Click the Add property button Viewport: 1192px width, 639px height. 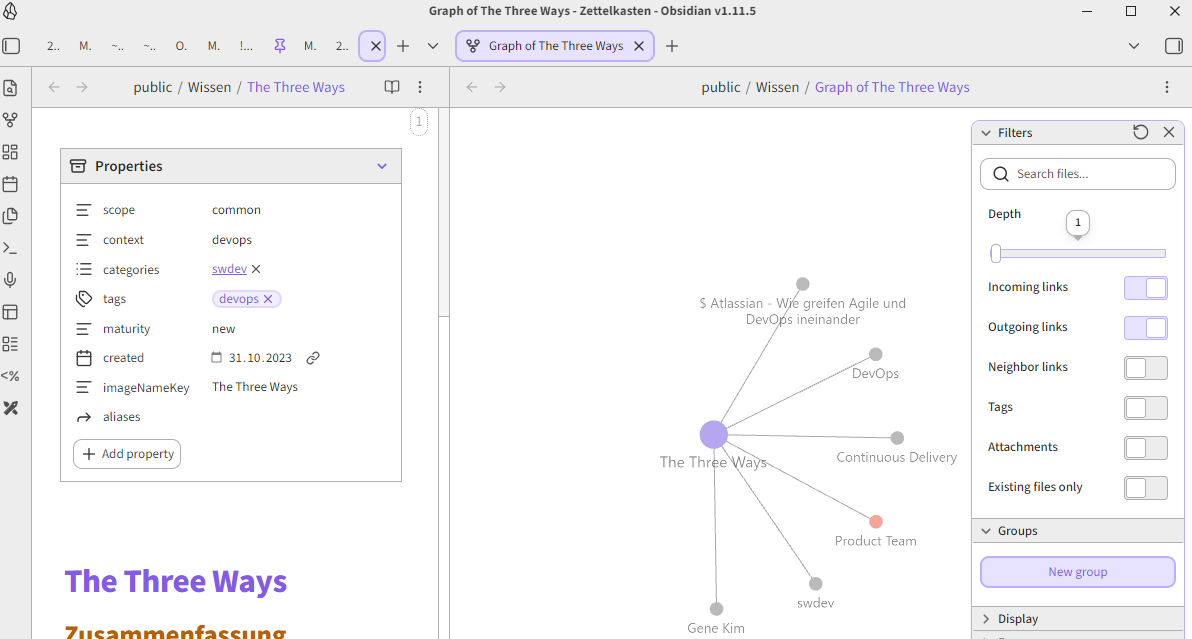tap(127, 454)
